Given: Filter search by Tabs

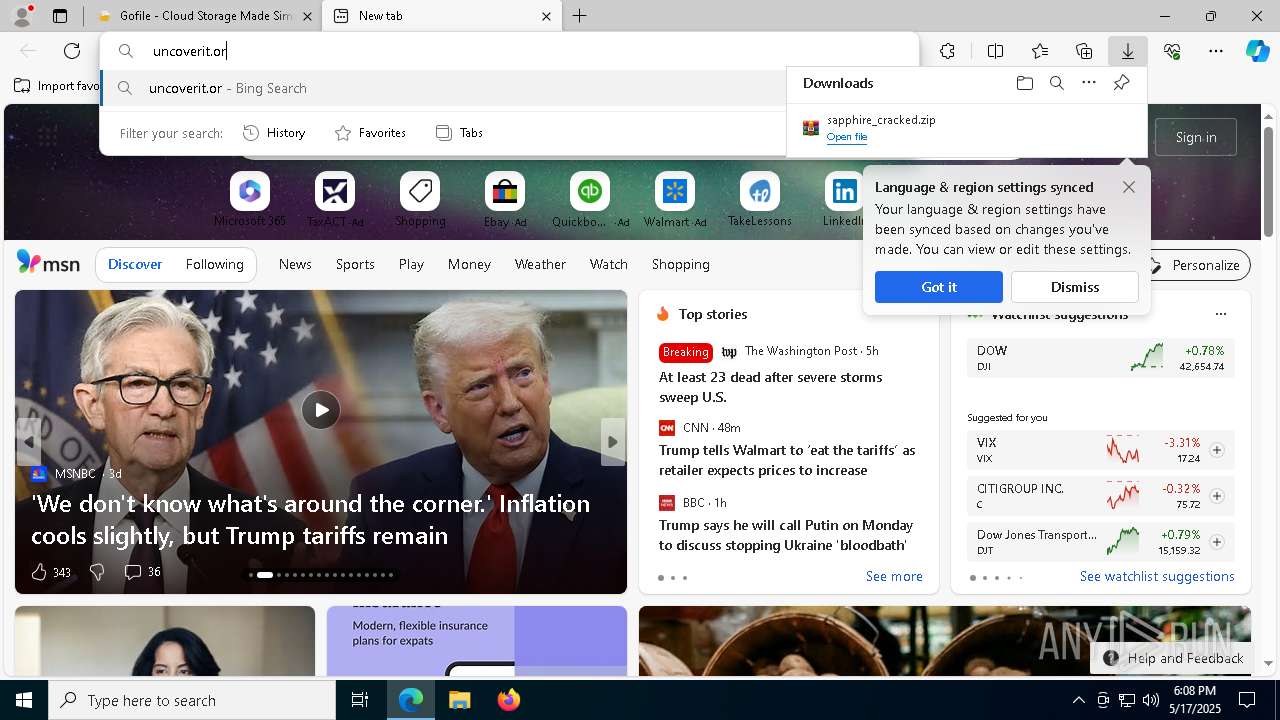Looking at the screenshot, I should pos(459,133).
